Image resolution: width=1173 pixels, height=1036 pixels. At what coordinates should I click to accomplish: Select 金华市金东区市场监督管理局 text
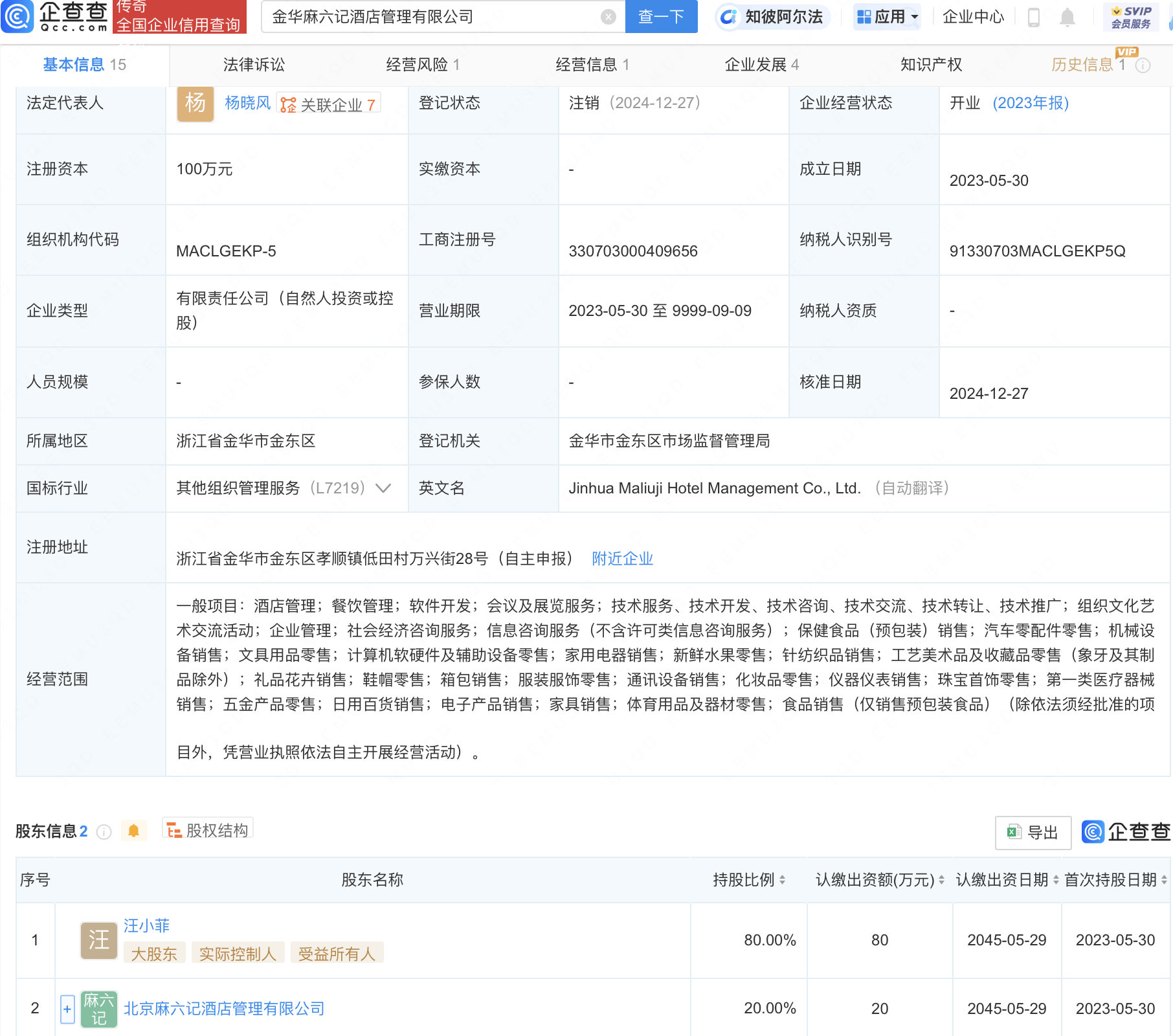point(669,441)
